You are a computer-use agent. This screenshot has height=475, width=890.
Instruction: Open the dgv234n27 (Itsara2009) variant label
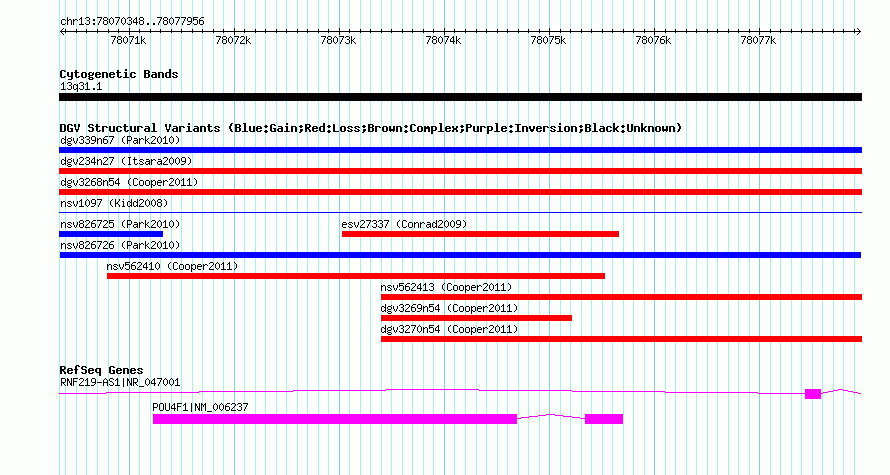tap(126, 161)
